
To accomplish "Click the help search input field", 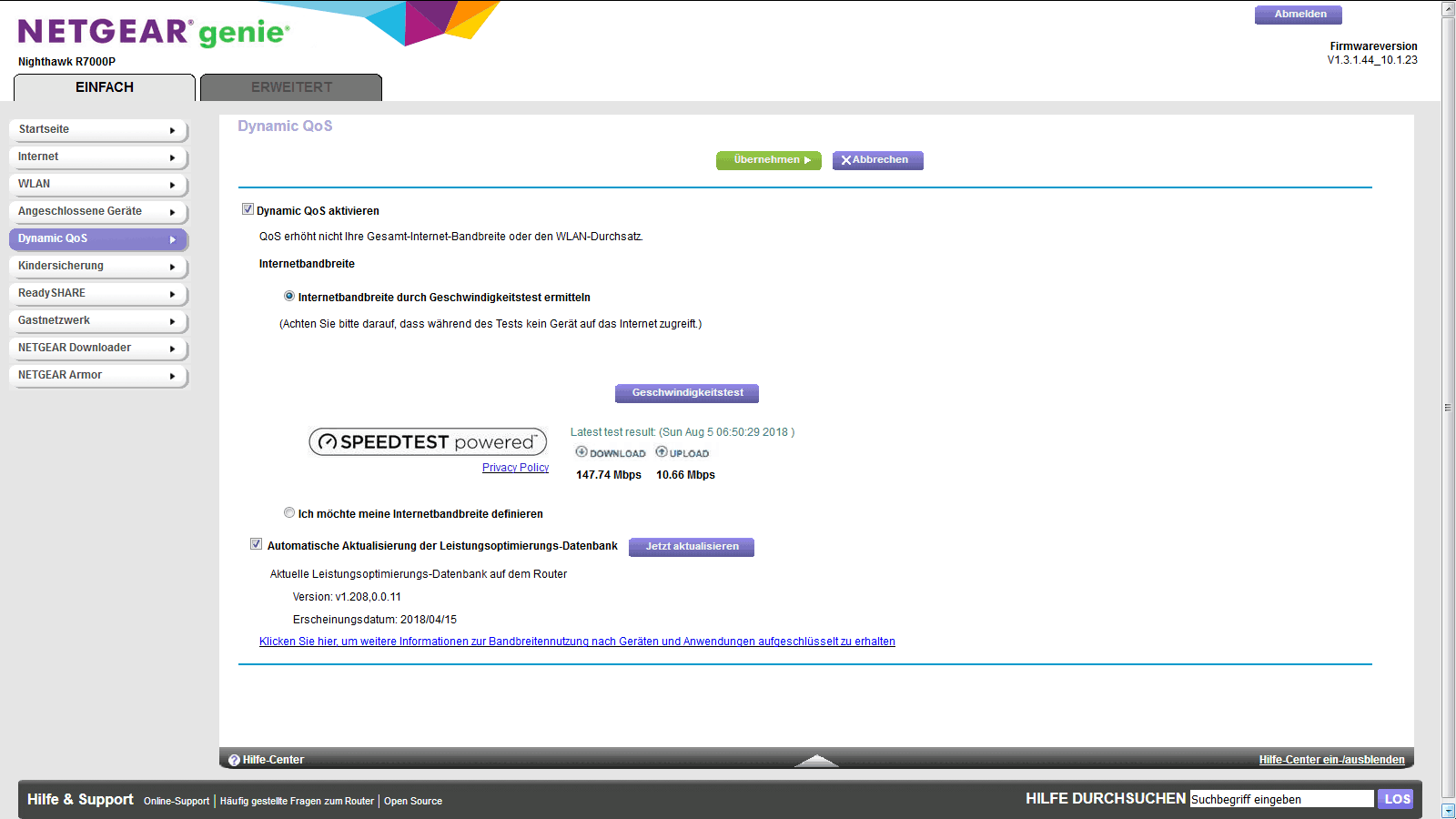I will click(x=1281, y=799).
